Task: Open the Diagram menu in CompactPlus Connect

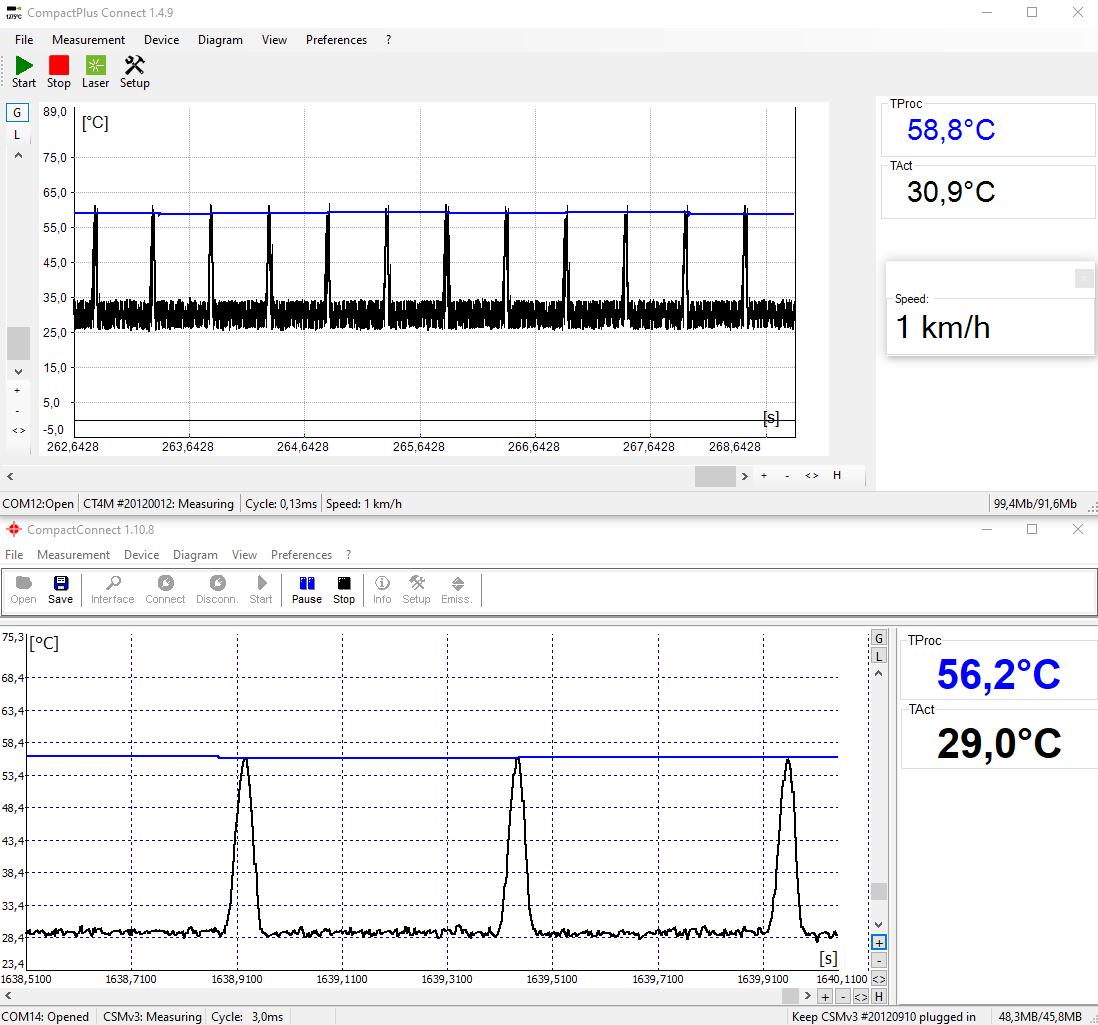Action: (220, 40)
